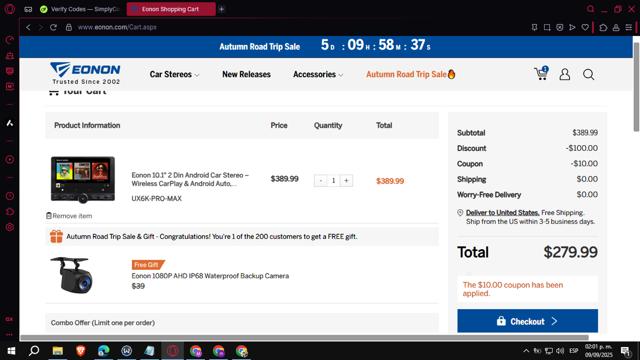Click the pinboard pin icon in address bar

534,27
